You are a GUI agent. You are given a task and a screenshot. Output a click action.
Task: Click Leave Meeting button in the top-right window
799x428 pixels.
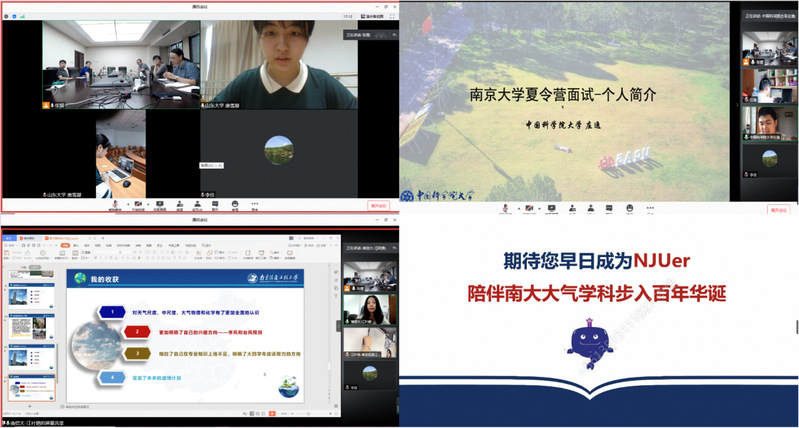[779, 210]
